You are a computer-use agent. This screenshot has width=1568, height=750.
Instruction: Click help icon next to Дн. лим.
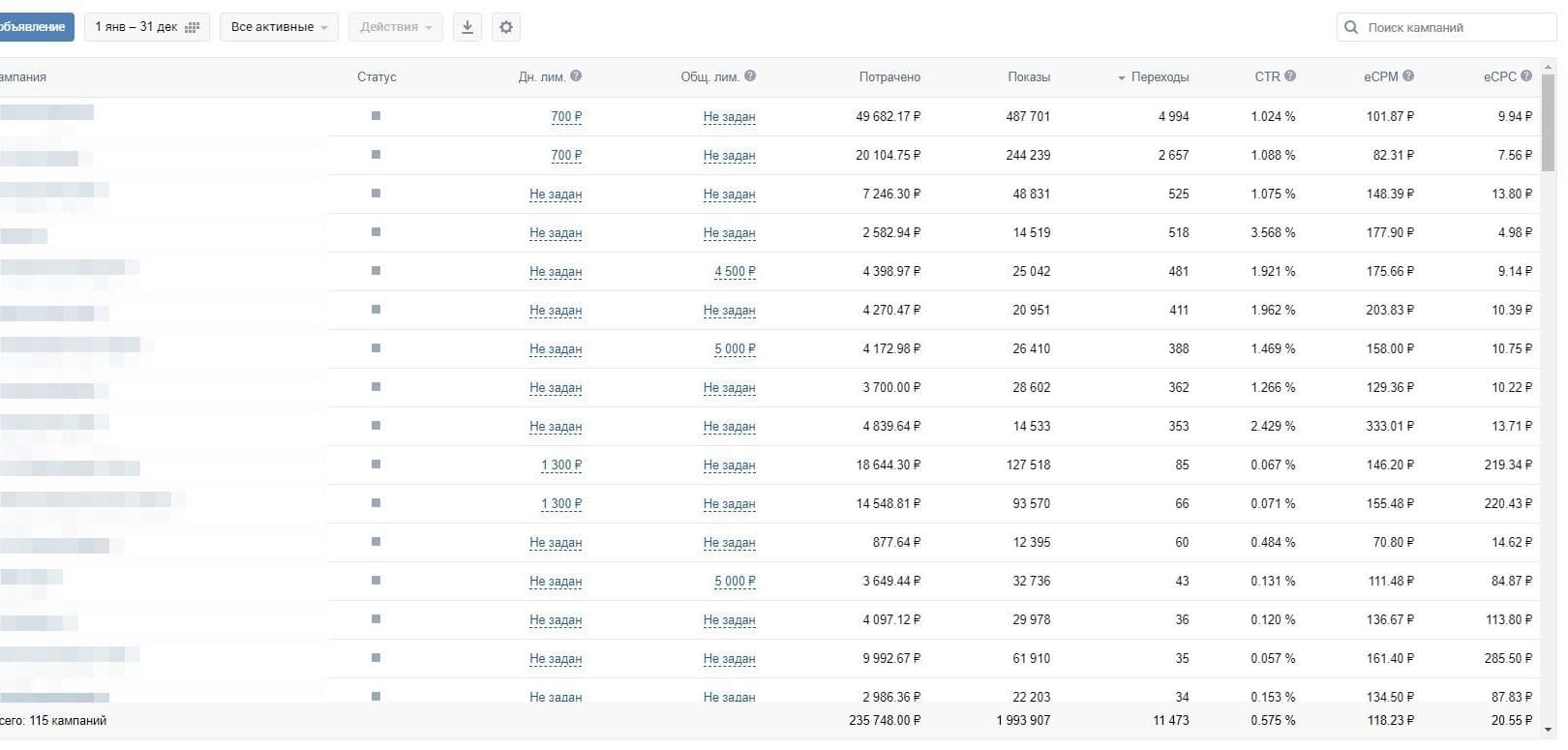point(576,75)
